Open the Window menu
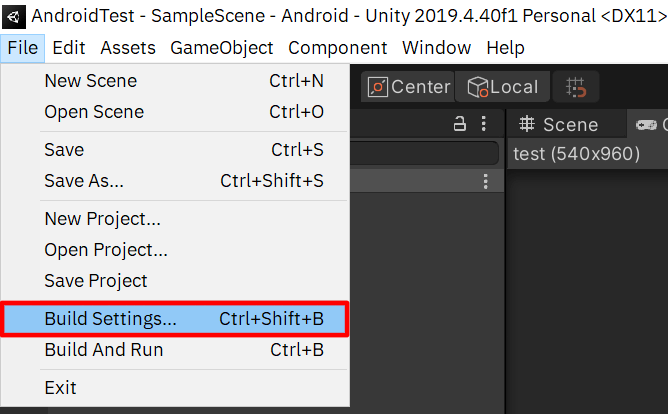This screenshot has height=414, width=668. pos(437,48)
